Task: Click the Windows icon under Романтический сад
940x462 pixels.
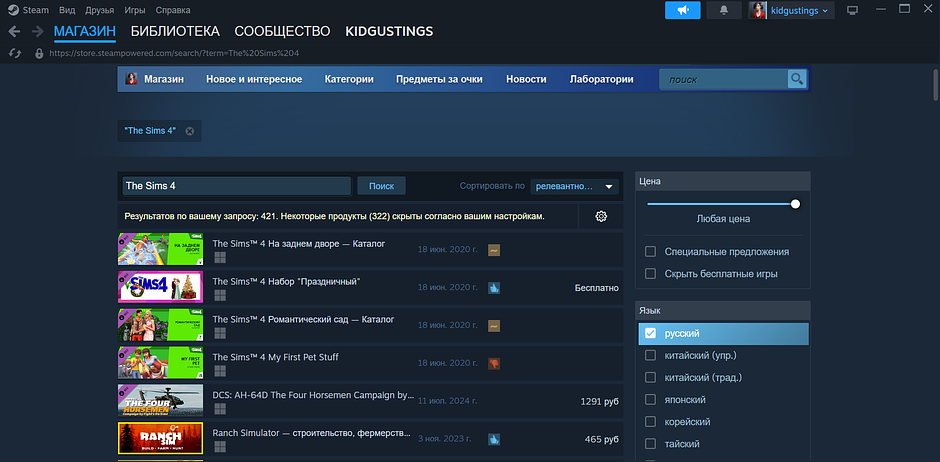Action: point(220,333)
